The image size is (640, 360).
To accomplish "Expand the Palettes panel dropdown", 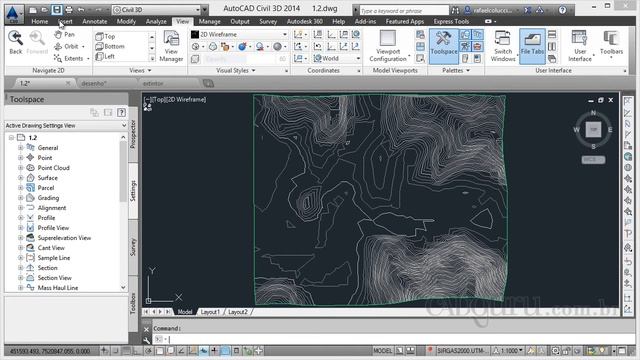I will pyautogui.click(x=456, y=71).
